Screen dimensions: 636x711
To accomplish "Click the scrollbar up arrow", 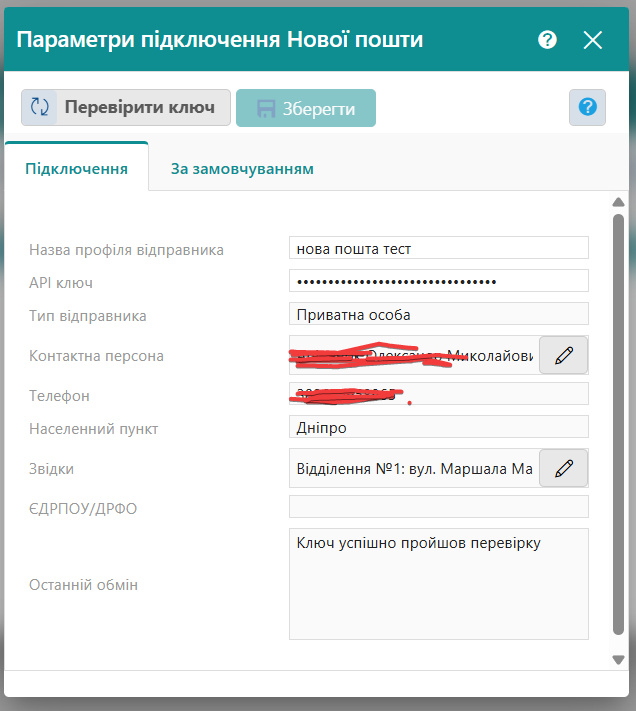I will tap(618, 202).
